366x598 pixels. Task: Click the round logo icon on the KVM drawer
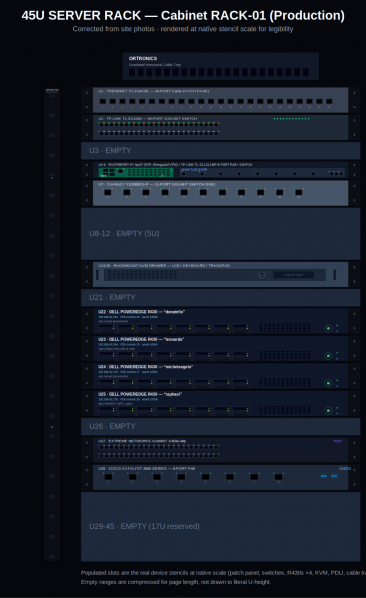click(x=262, y=275)
